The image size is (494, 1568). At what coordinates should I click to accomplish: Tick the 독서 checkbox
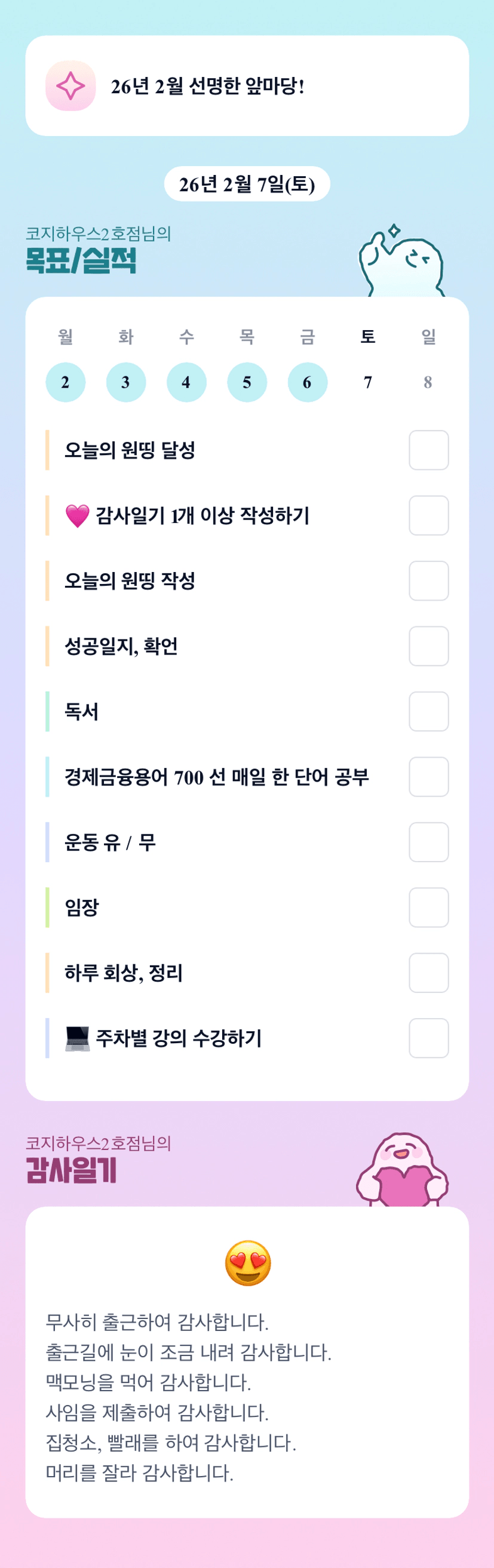click(428, 712)
